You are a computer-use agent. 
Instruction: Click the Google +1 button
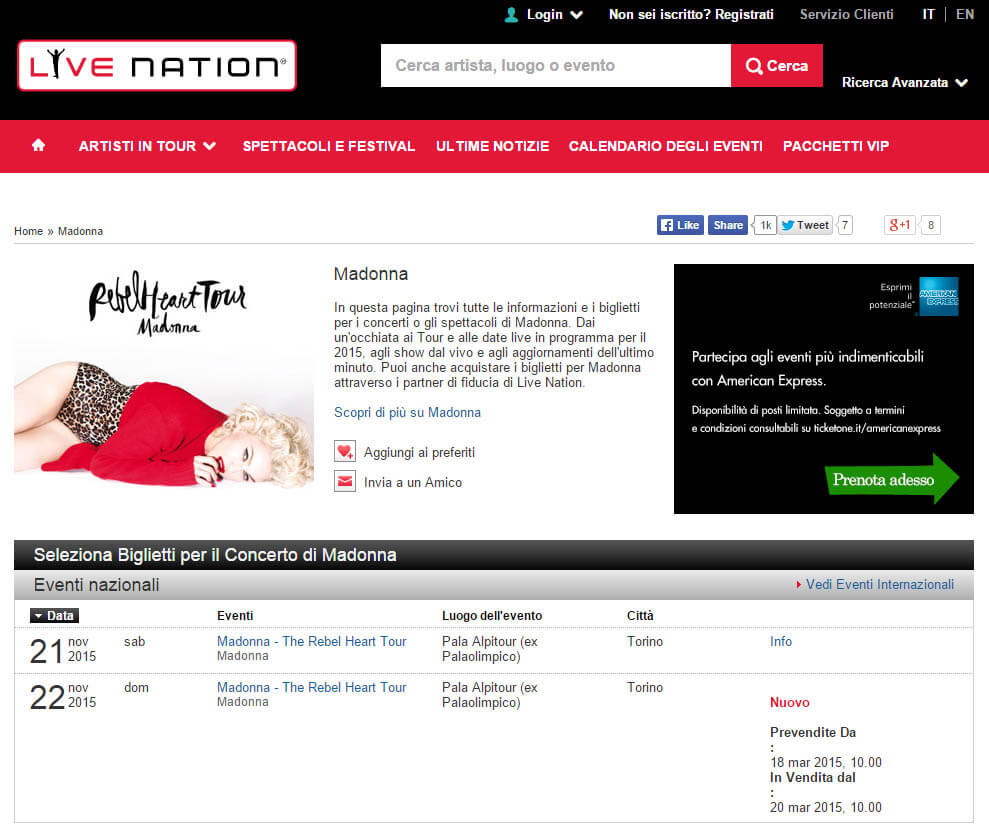[x=900, y=225]
